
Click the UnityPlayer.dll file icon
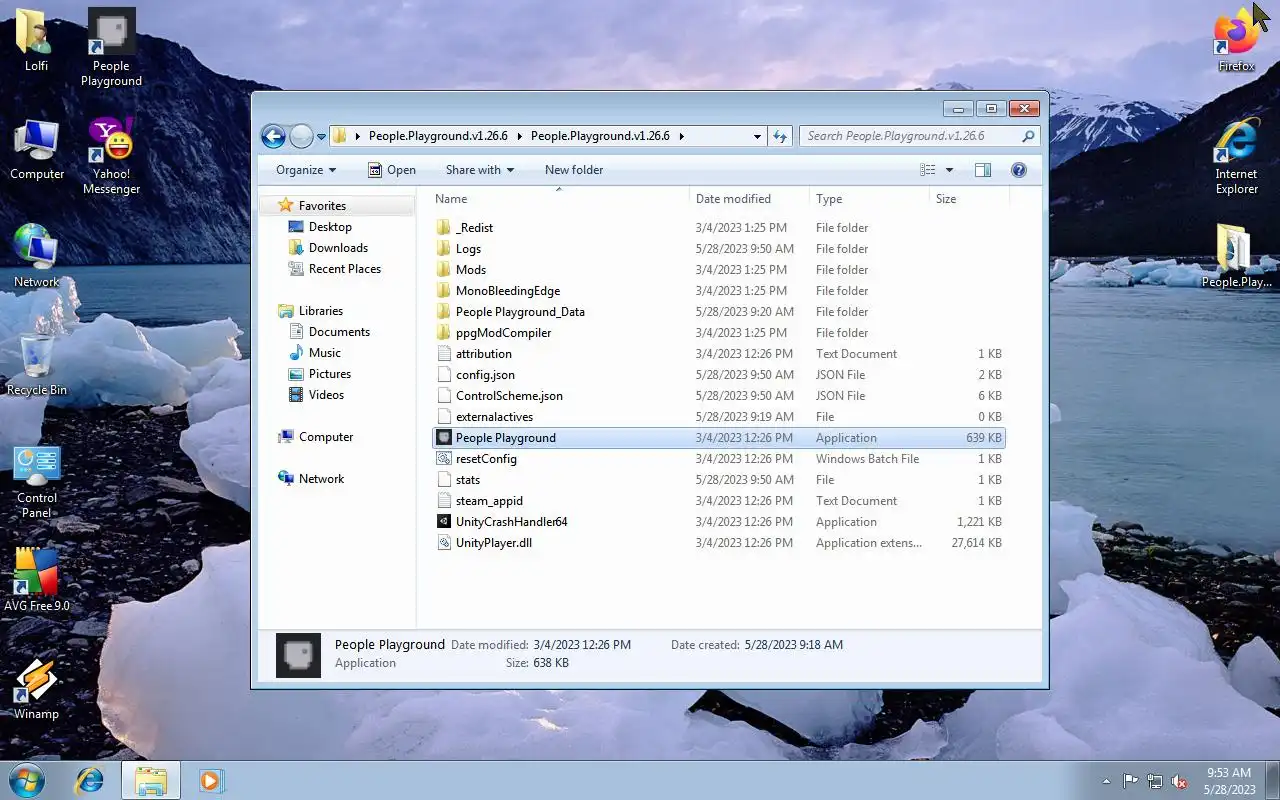(445, 543)
